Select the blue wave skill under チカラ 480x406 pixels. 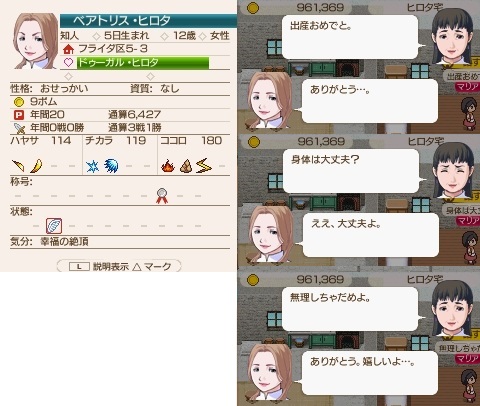pos(111,166)
